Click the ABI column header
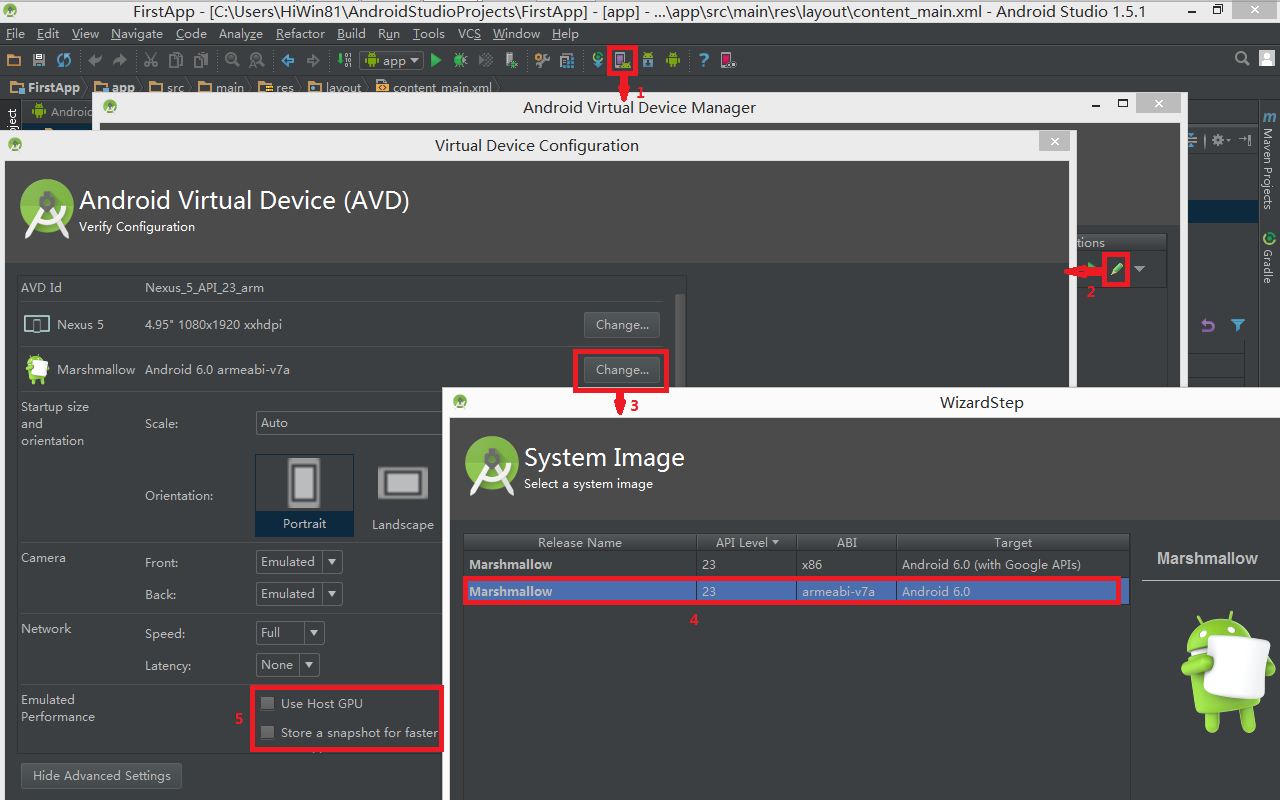The image size is (1280, 800). pyautogui.click(x=847, y=542)
